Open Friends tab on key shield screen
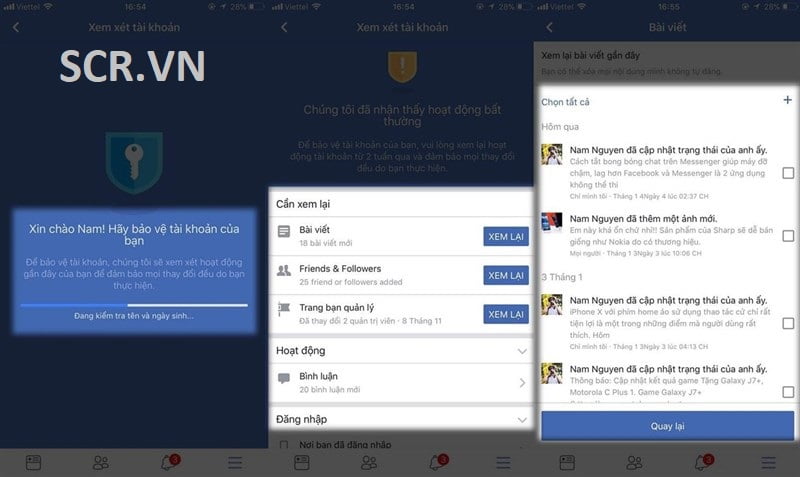This screenshot has height=477, width=800. pos(101,463)
